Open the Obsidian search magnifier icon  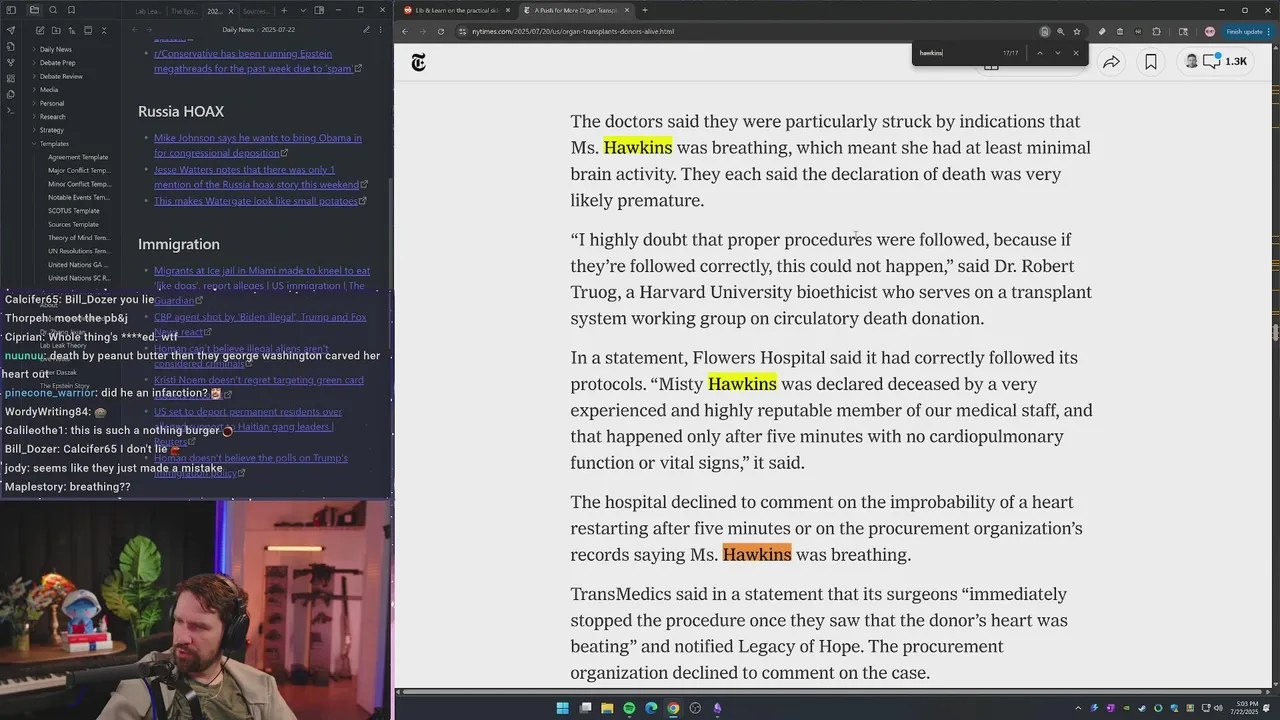coord(53,10)
